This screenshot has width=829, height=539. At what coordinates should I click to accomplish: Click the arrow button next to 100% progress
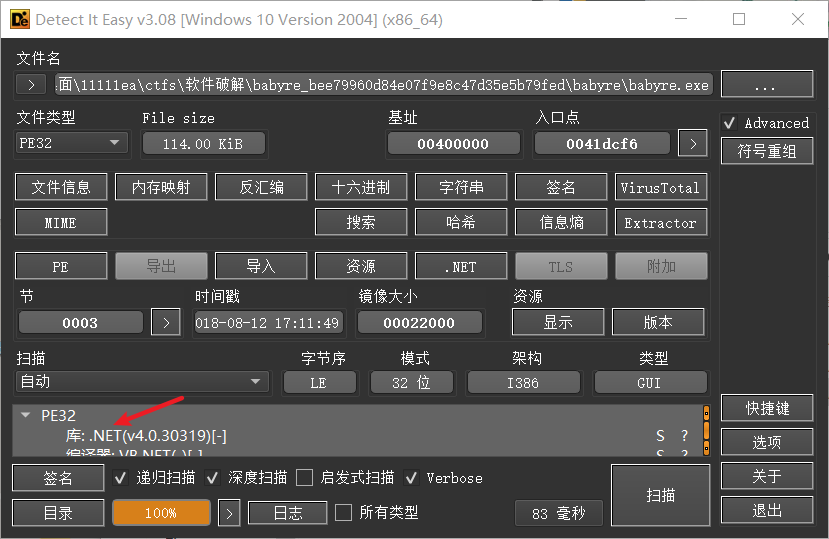[229, 513]
